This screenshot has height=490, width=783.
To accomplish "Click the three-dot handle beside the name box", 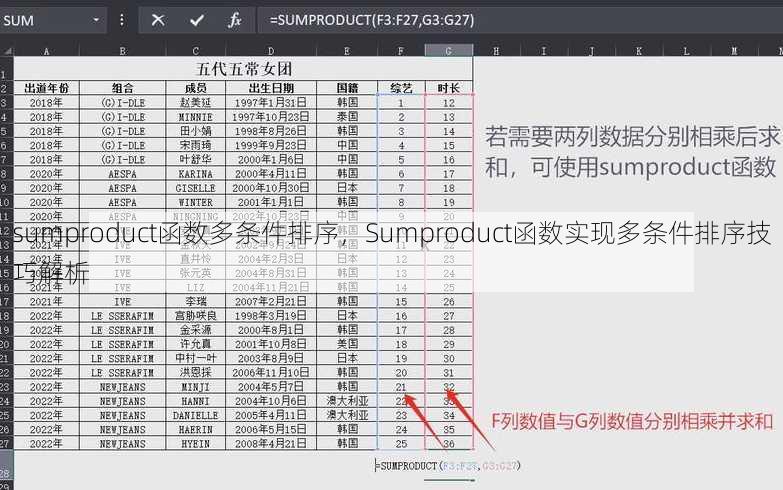I will pyautogui.click(x=122, y=20).
